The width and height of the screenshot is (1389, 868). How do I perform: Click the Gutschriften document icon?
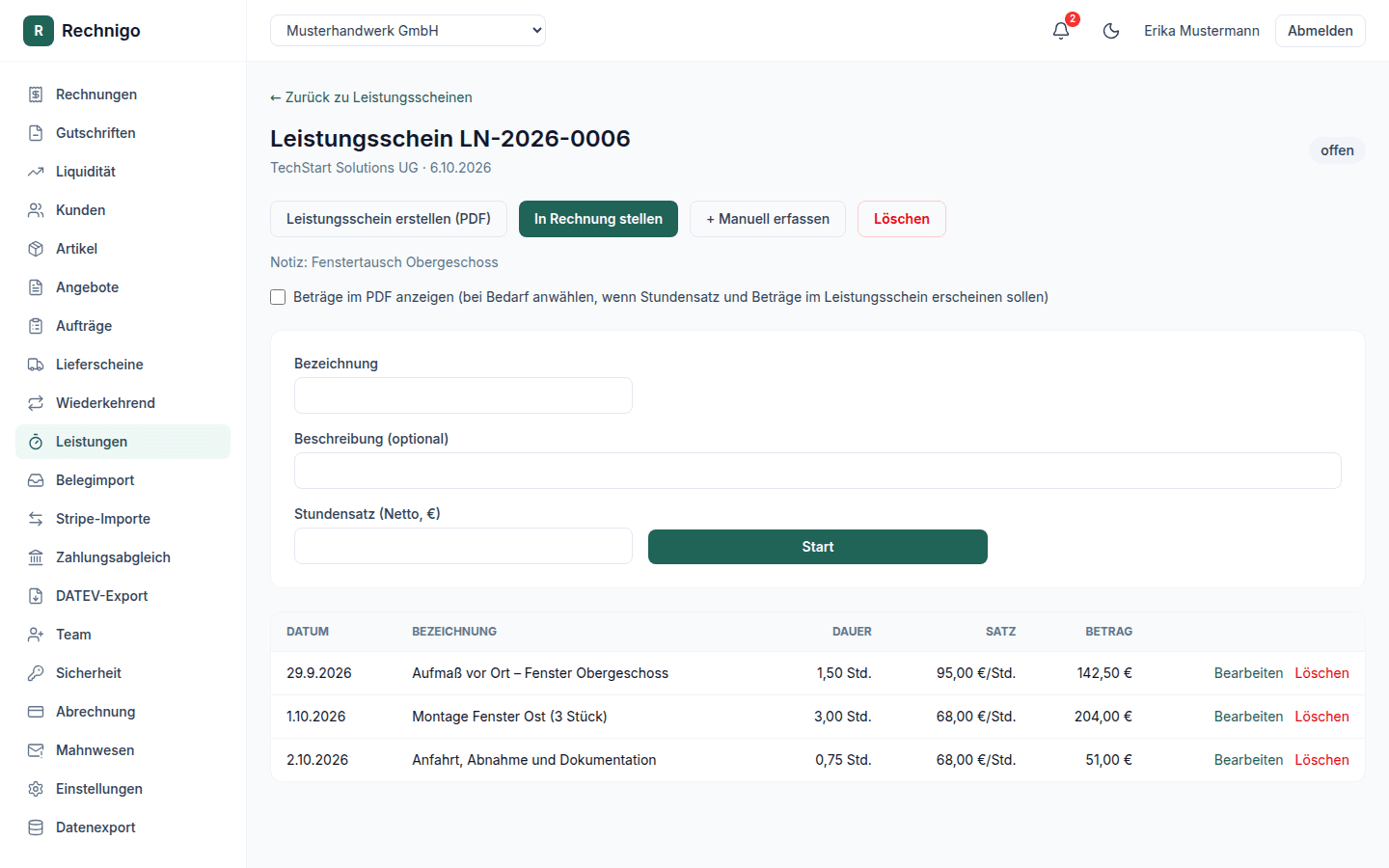[36, 133]
